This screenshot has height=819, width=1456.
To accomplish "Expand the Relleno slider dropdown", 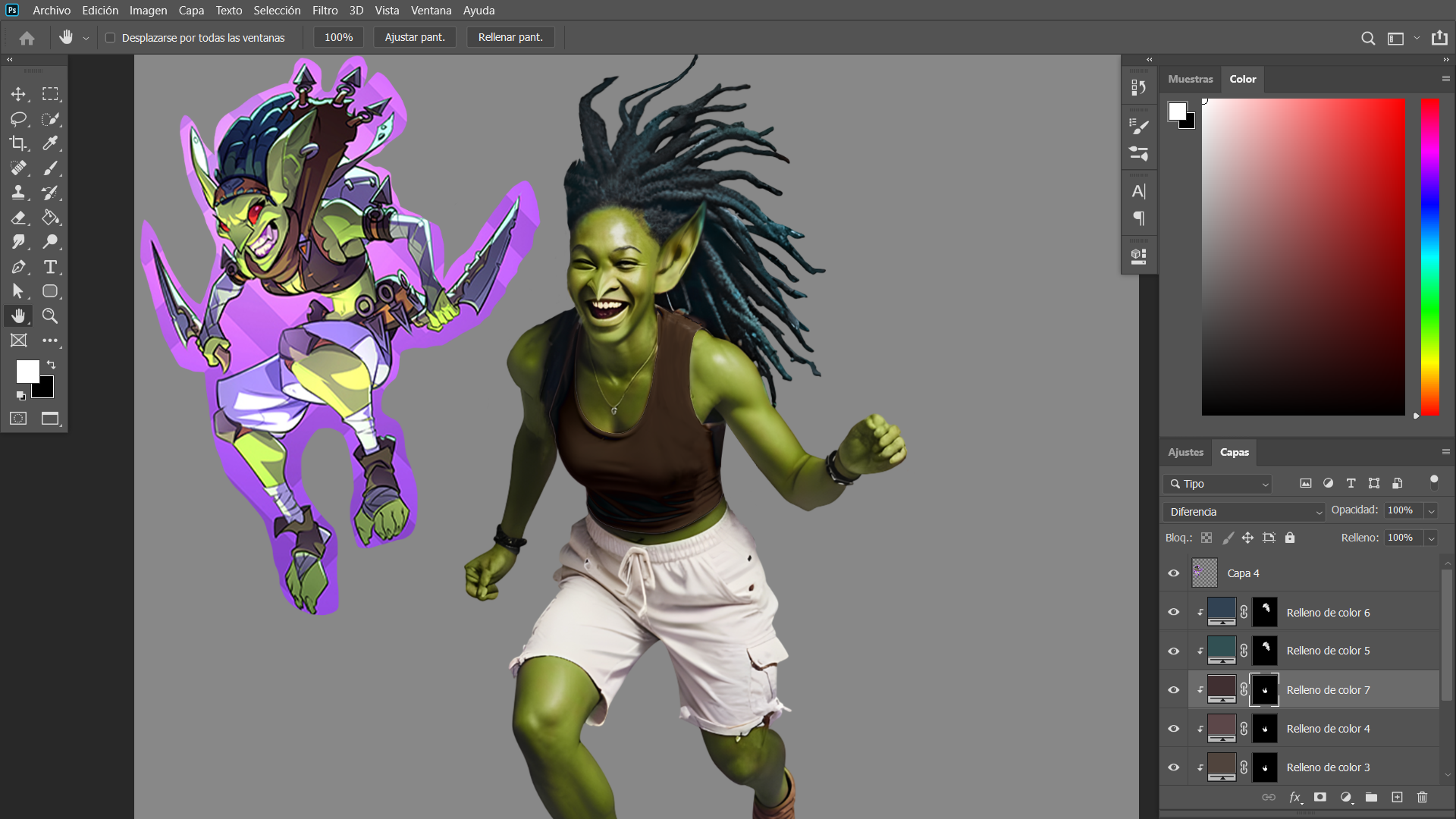I will 1431,538.
